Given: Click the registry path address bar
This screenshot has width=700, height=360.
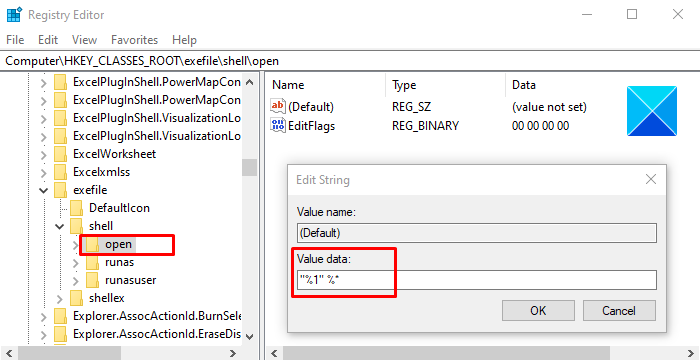Looking at the screenshot, I should click(350, 61).
